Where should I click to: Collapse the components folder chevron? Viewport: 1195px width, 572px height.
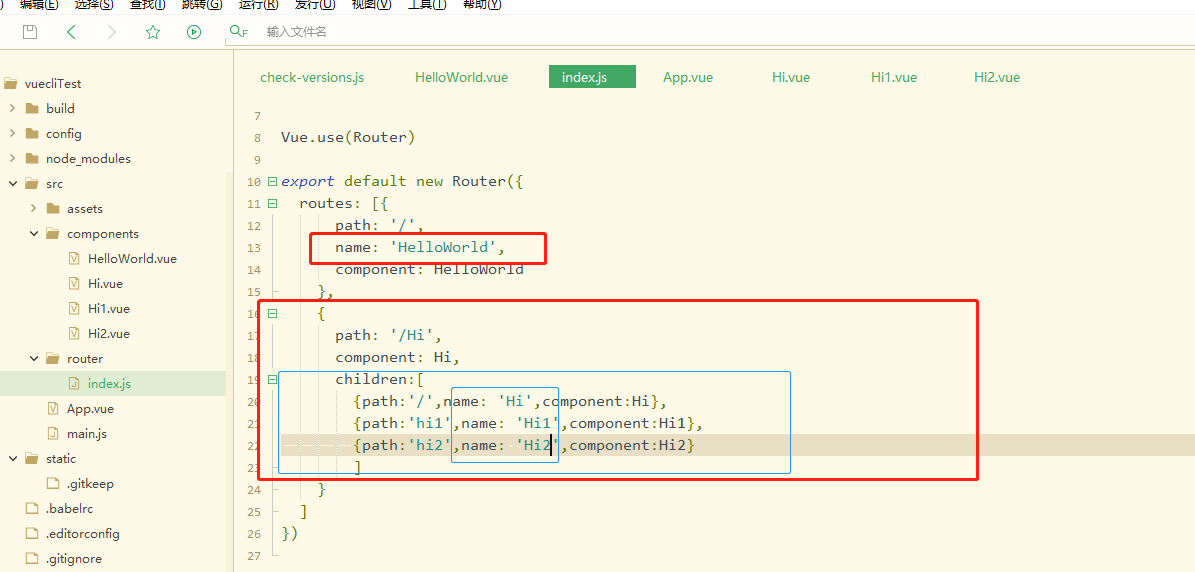(x=34, y=233)
